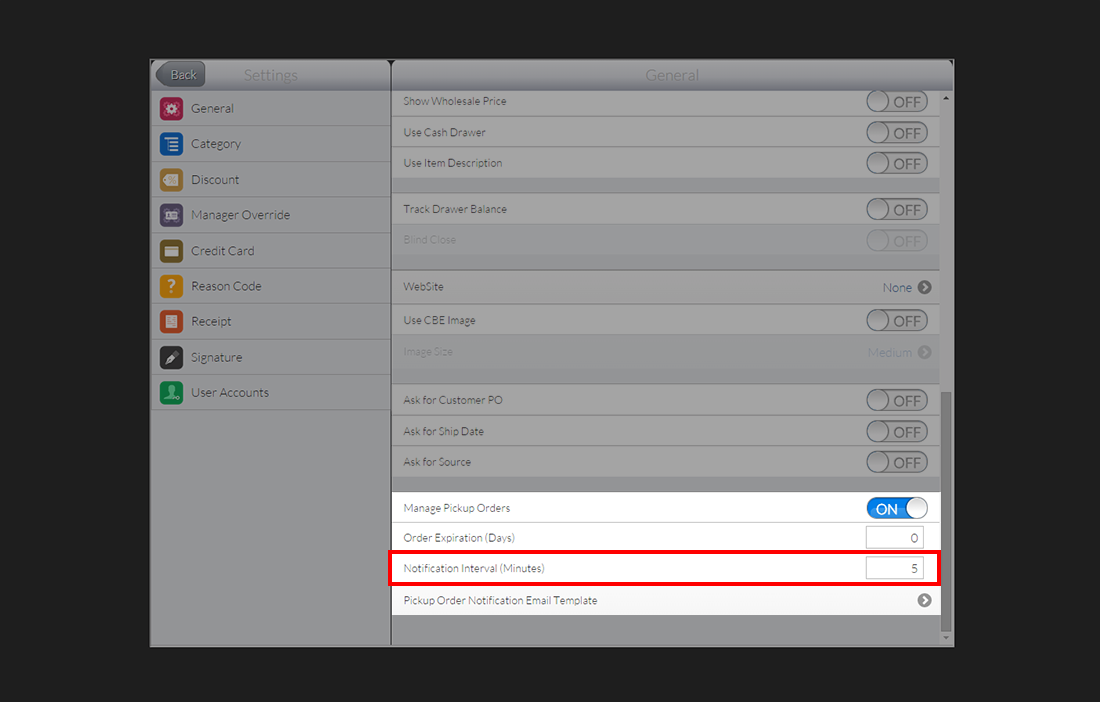Select the Category list icon
1100x702 pixels.
tap(171, 144)
